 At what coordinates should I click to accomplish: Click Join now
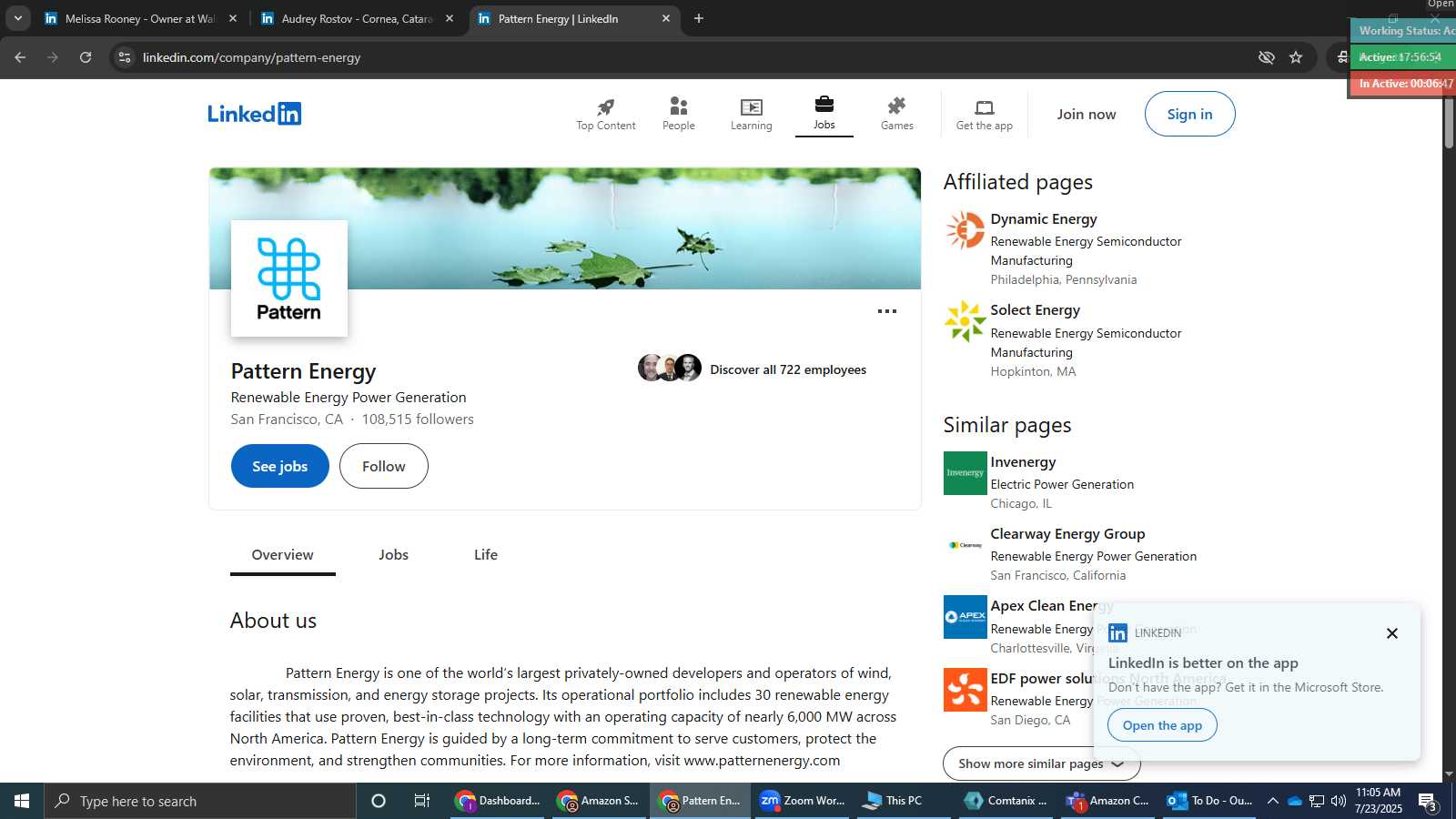click(x=1086, y=114)
